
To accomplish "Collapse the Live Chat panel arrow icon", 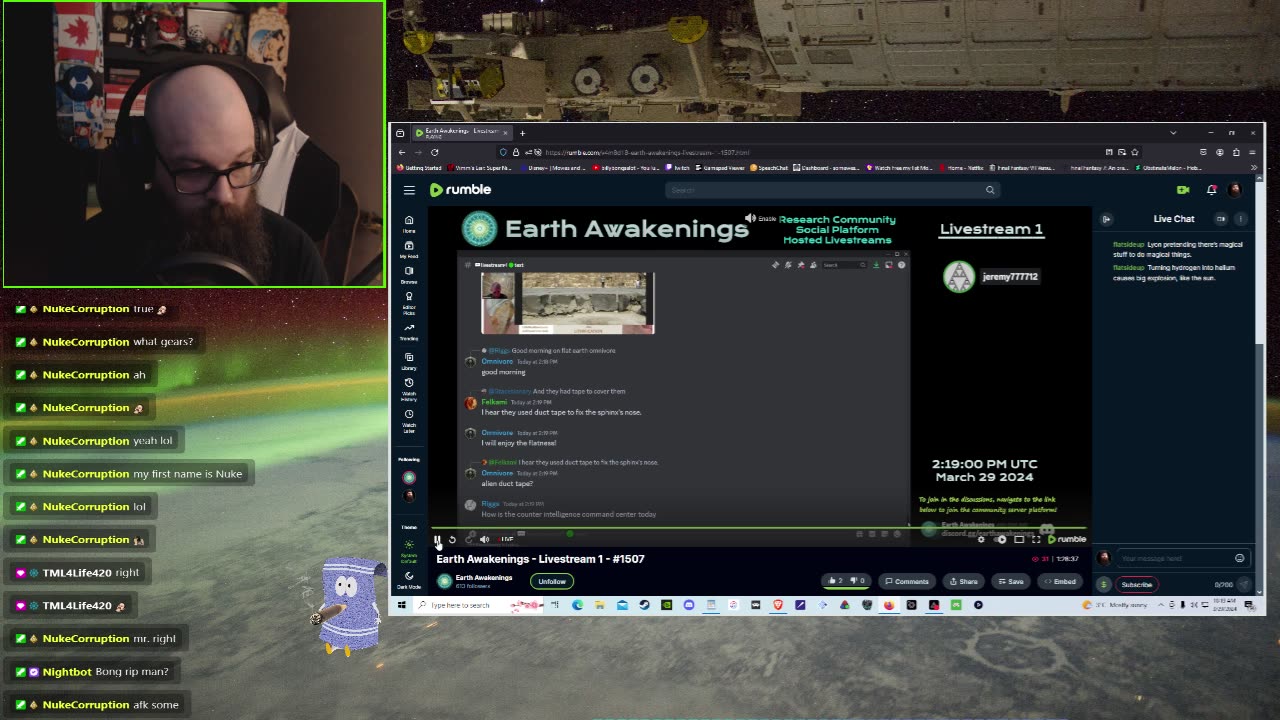I will 1106,219.
